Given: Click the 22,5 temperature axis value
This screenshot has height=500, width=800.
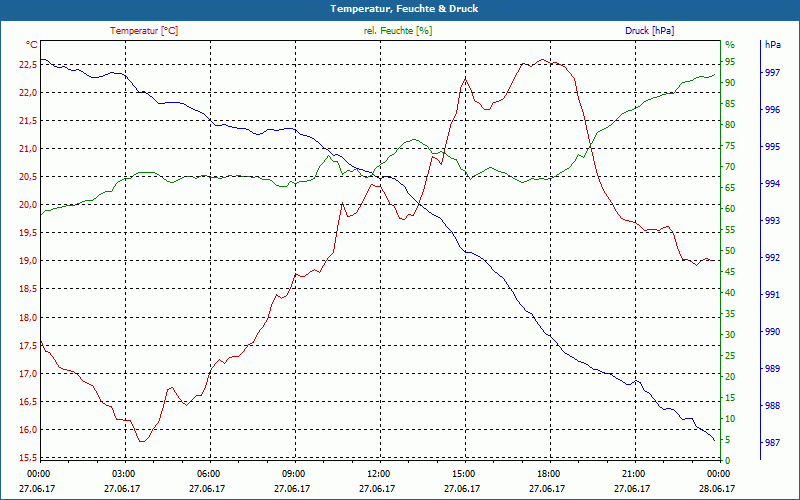Looking at the screenshot, I should click(29, 65).
